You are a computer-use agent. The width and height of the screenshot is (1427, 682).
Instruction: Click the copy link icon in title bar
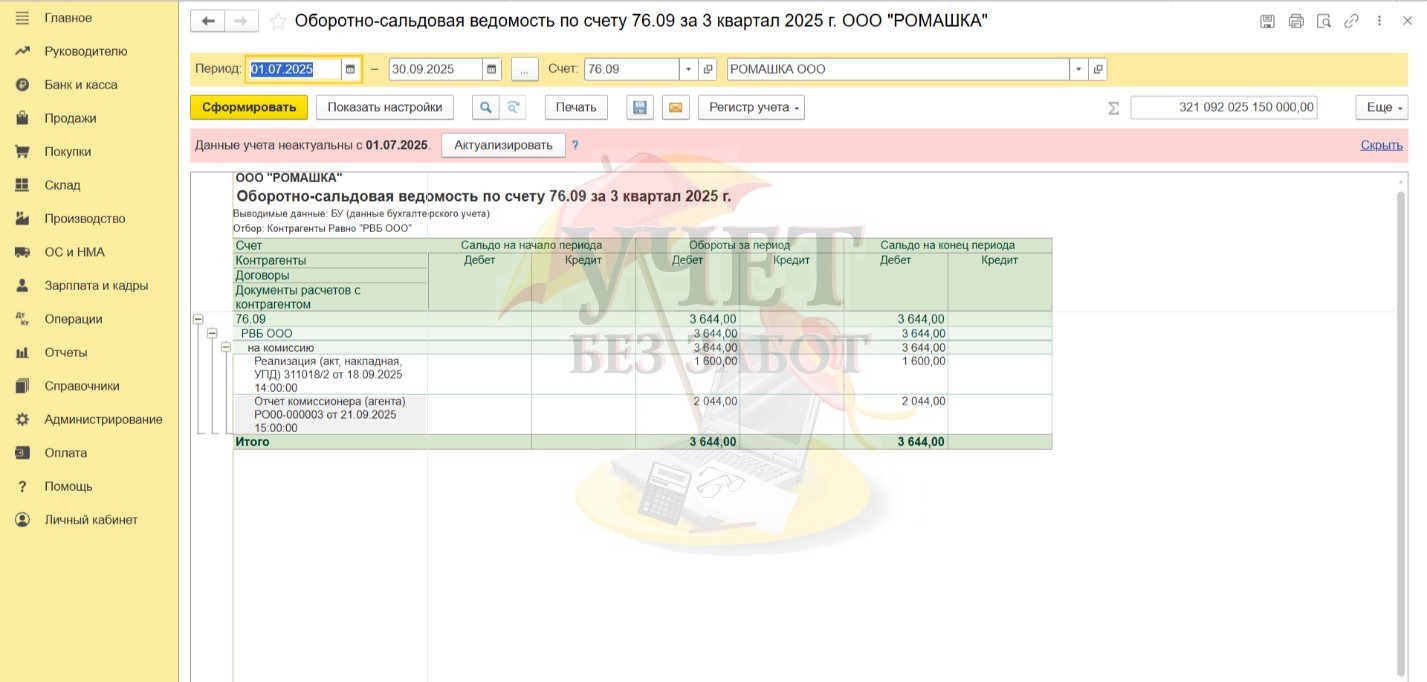pyautogui.click(x=1352, y=21)
